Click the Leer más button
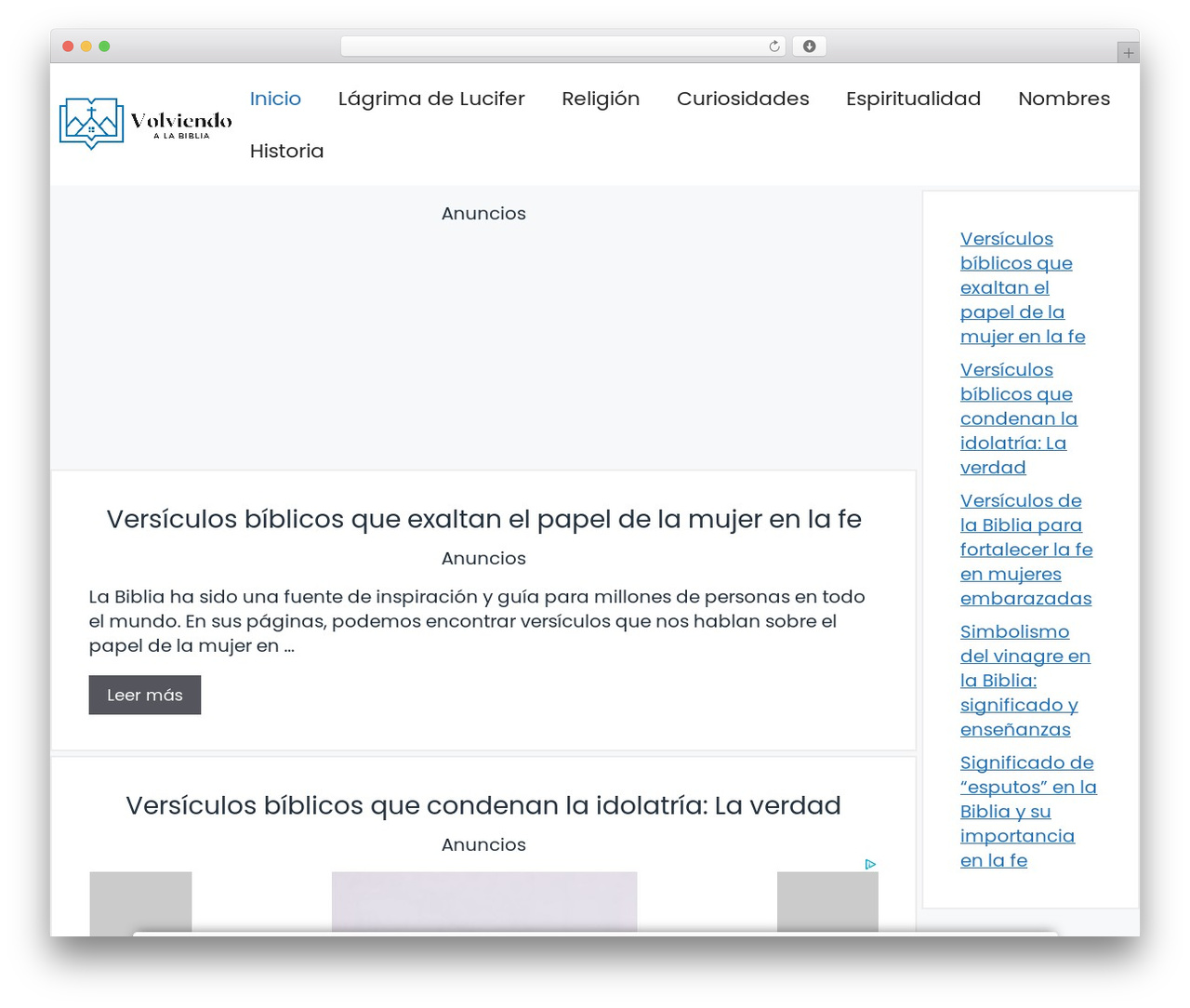 click(x=145, y=695)
